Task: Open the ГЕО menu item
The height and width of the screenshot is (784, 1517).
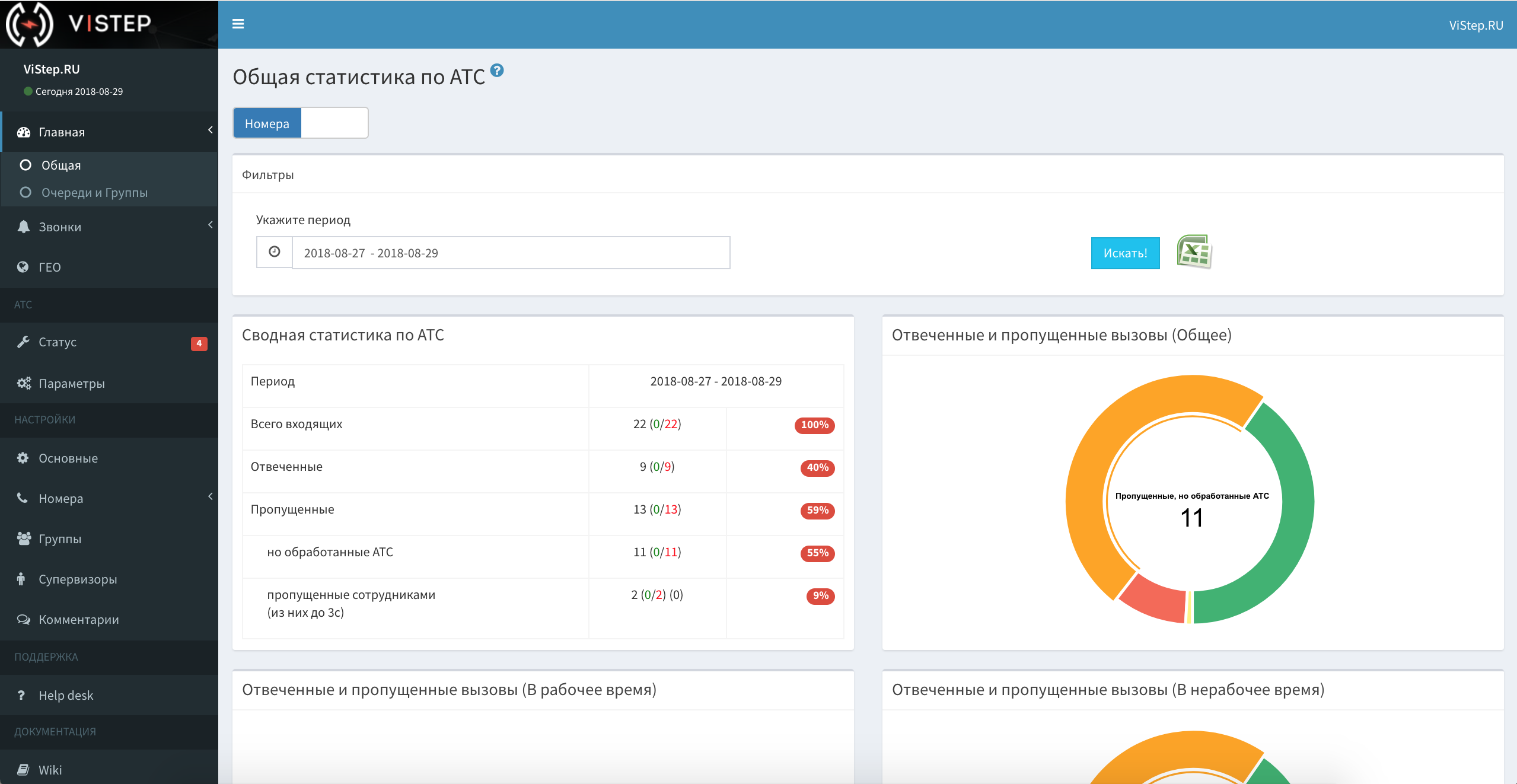Action: tap(109, 267)
